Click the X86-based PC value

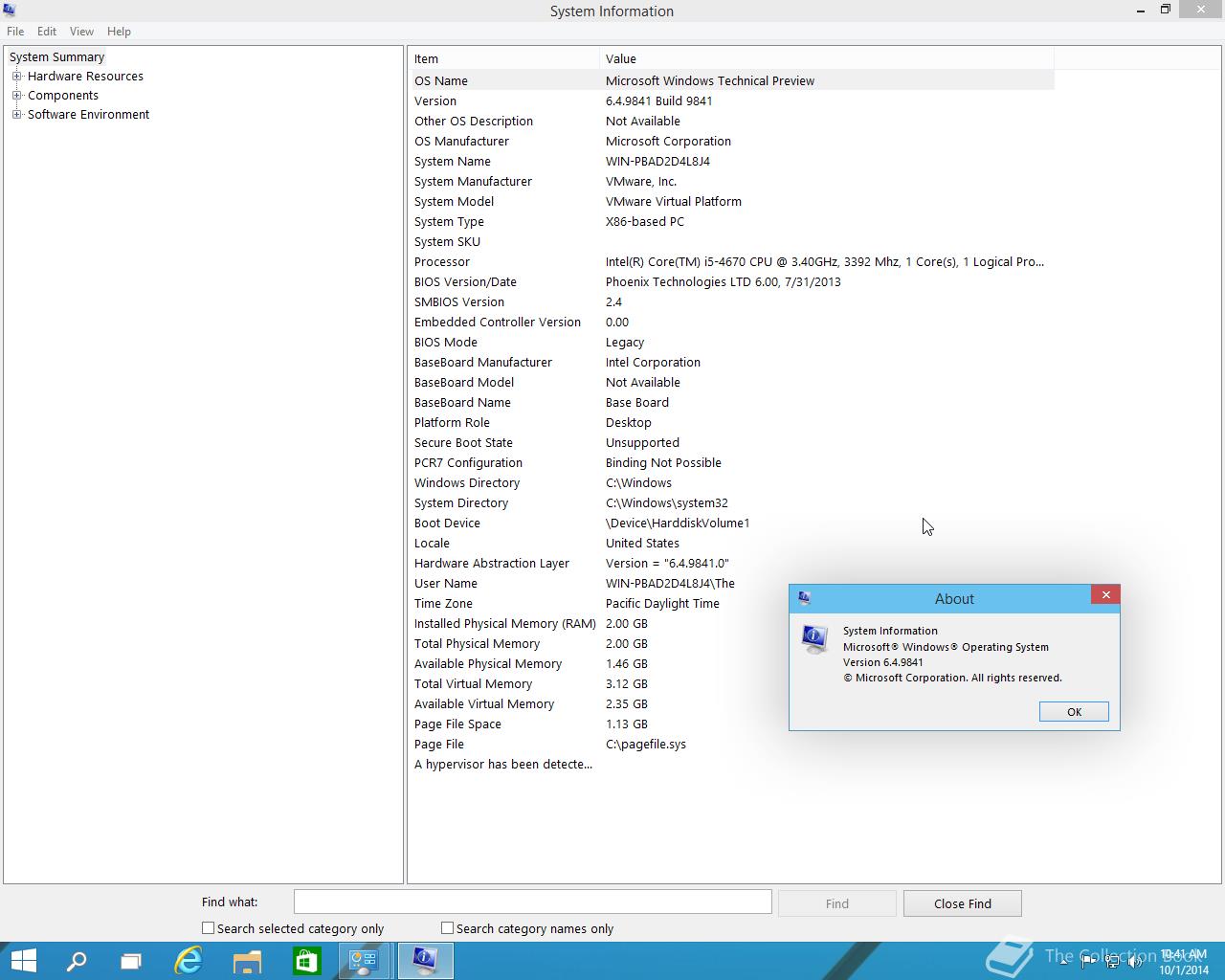[645, 221]
